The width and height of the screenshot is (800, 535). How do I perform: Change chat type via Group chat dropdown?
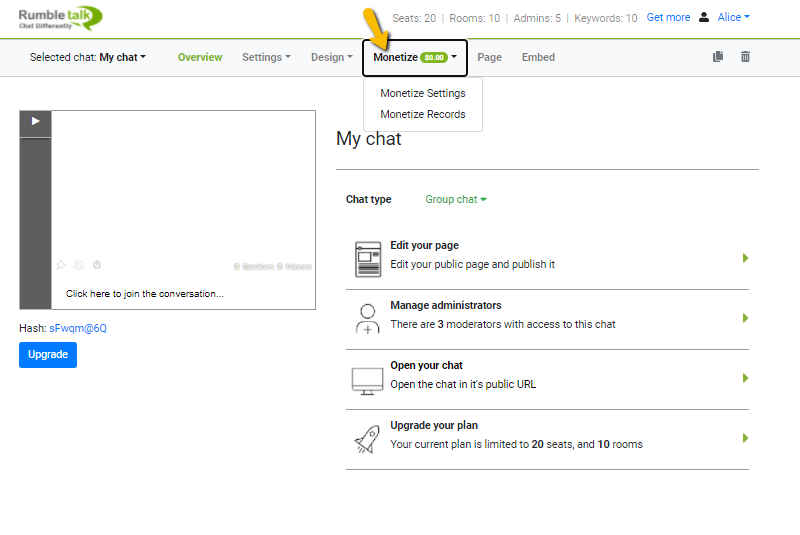coord(455,199)
